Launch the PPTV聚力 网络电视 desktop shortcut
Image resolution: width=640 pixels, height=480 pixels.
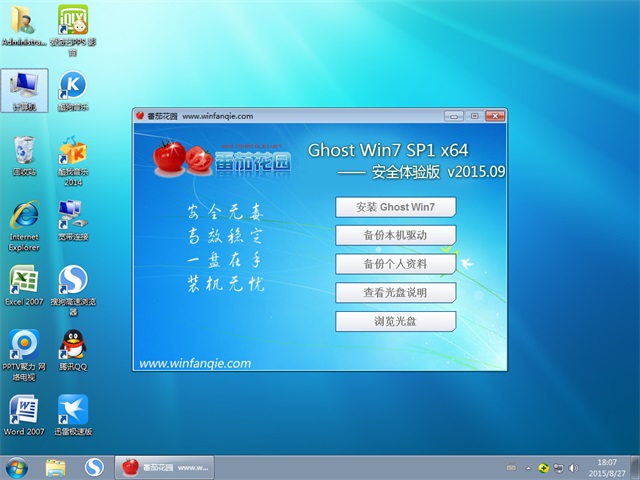tap(23, 346)
